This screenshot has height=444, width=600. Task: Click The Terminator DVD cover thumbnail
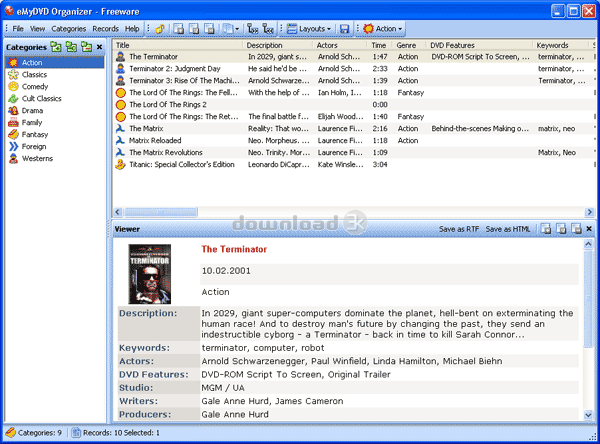click(x=150, y=274)
